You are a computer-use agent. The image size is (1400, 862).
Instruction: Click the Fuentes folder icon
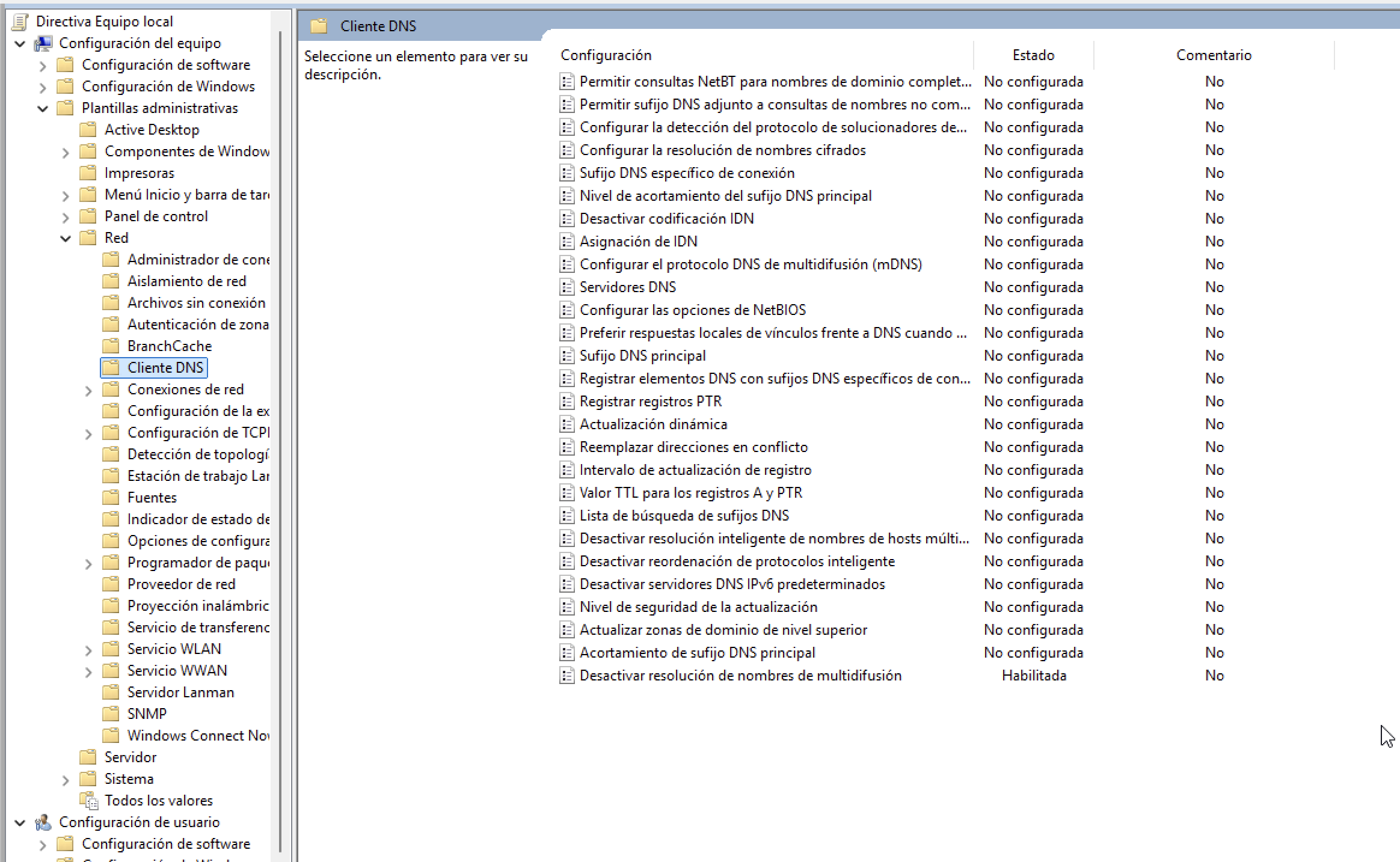click(111, 498)
